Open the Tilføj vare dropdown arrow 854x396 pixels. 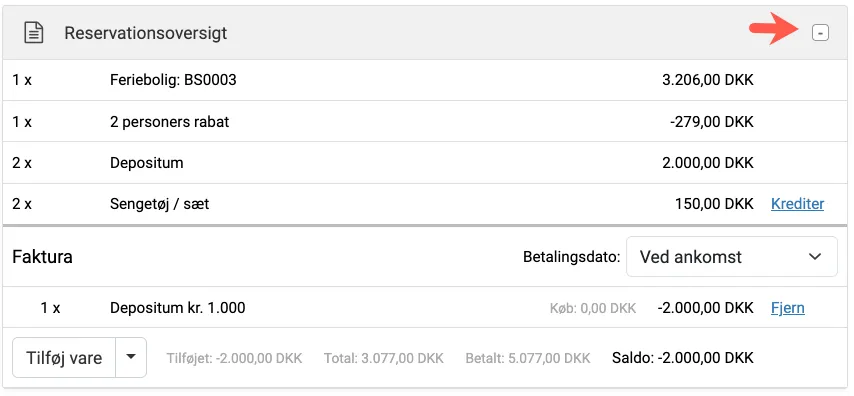point(131,358)
